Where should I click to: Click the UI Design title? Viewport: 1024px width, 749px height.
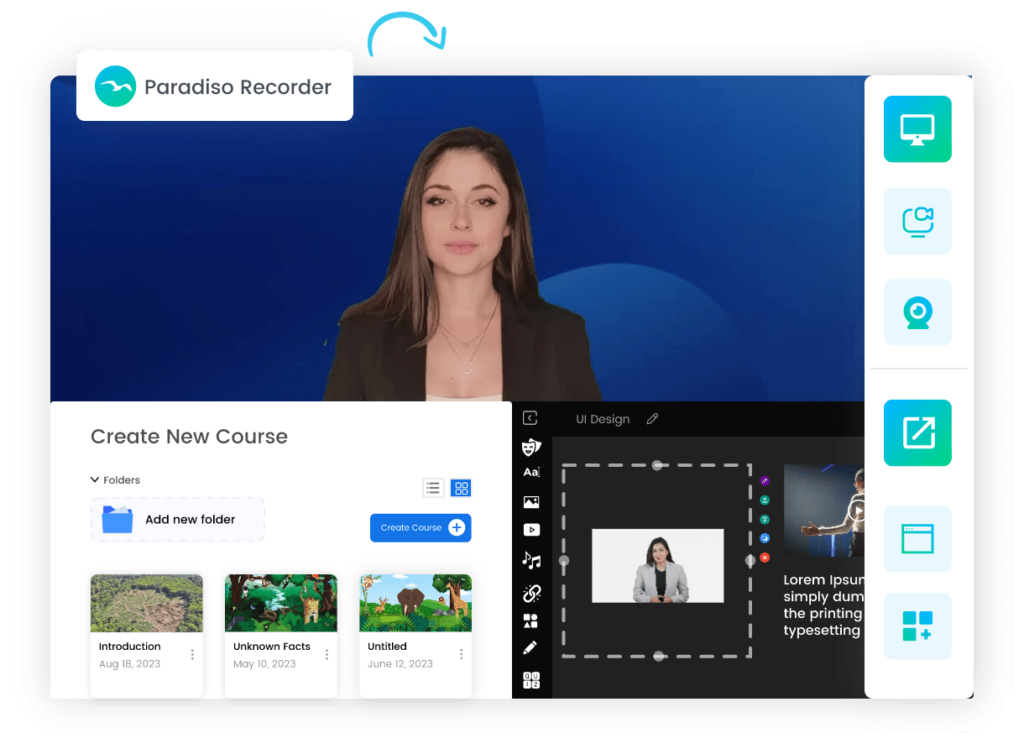603,419
